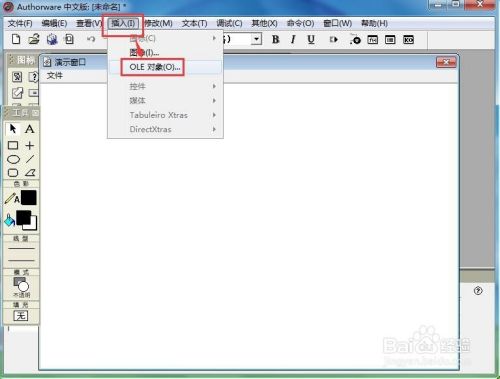Screen dimensions: 500x379
Task: Click the fill pattern '无' box
Action: point(21,315)
